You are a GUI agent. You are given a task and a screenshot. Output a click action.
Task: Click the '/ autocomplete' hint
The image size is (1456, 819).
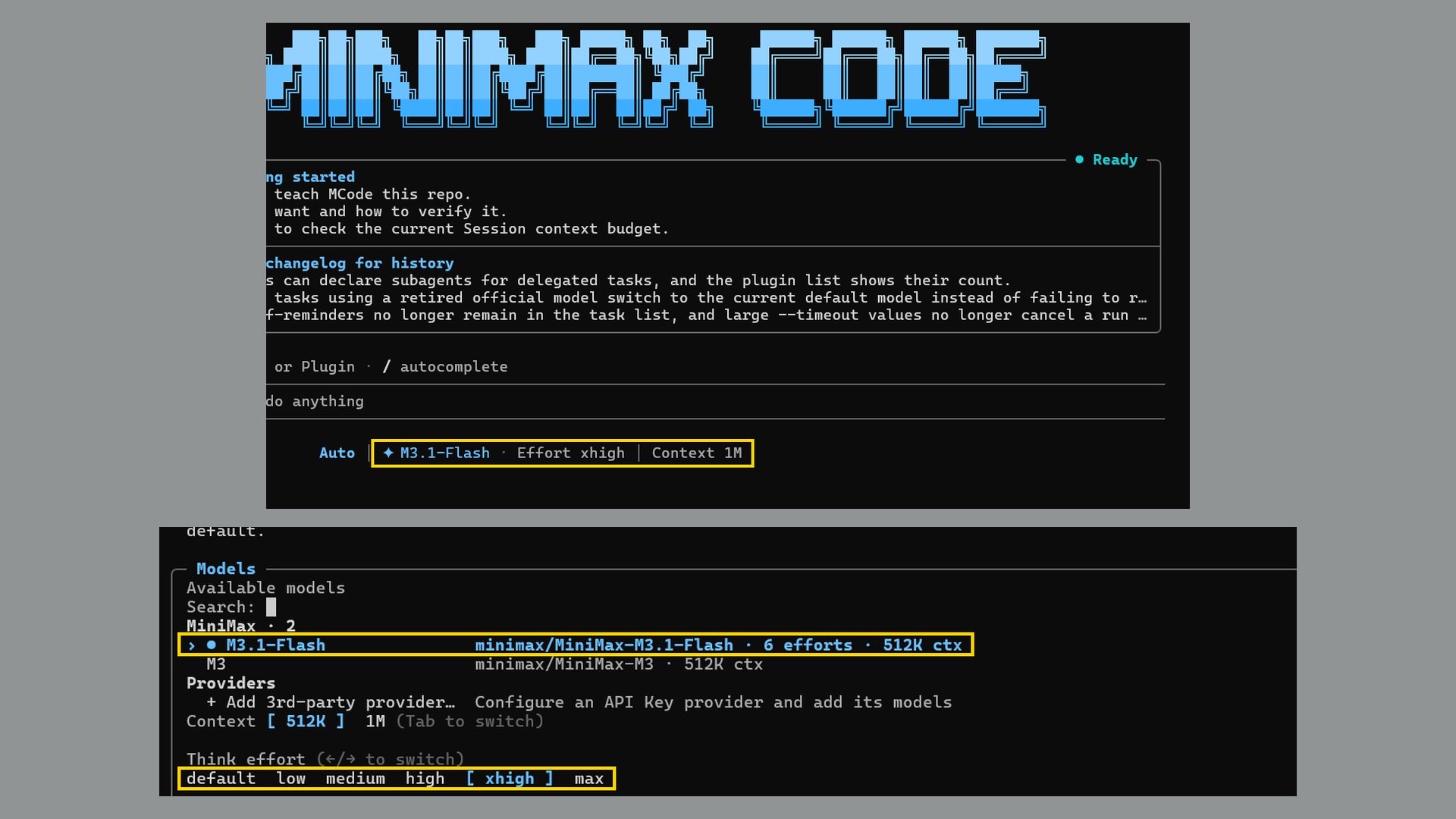click(x=445, y=366)
